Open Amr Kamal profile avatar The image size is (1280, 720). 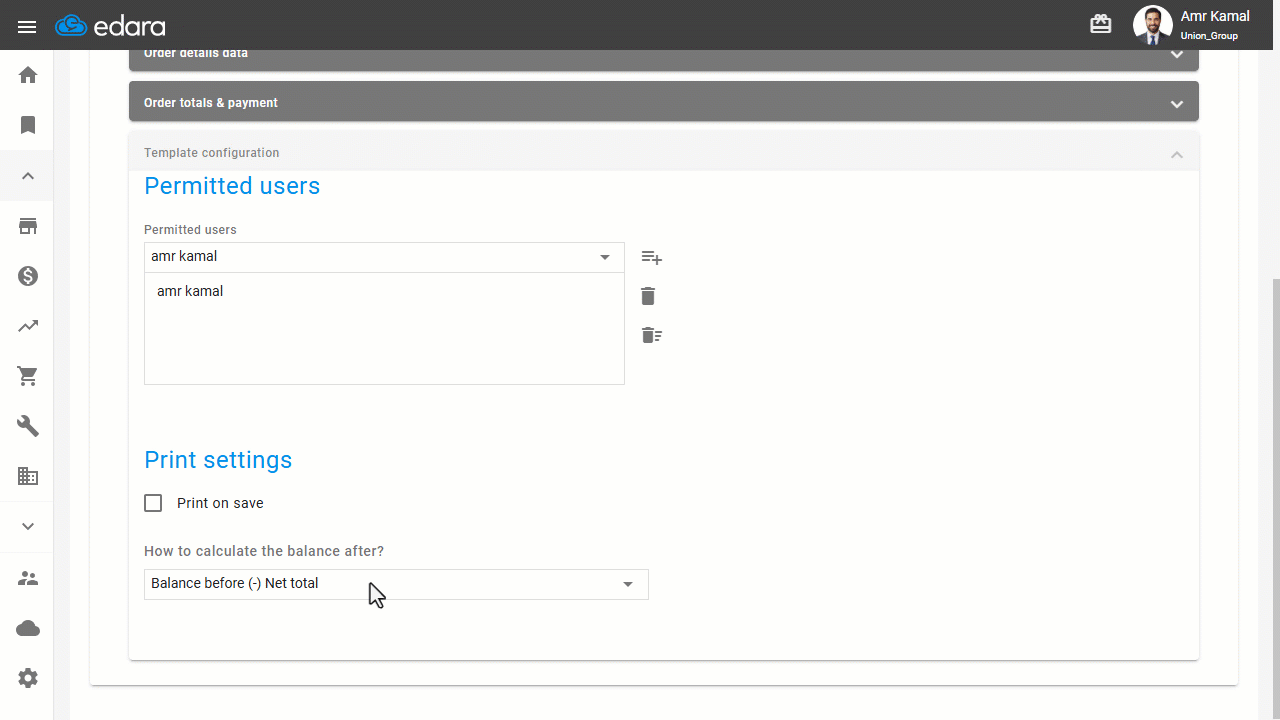pyautogui.click(x=1152, y=25)
